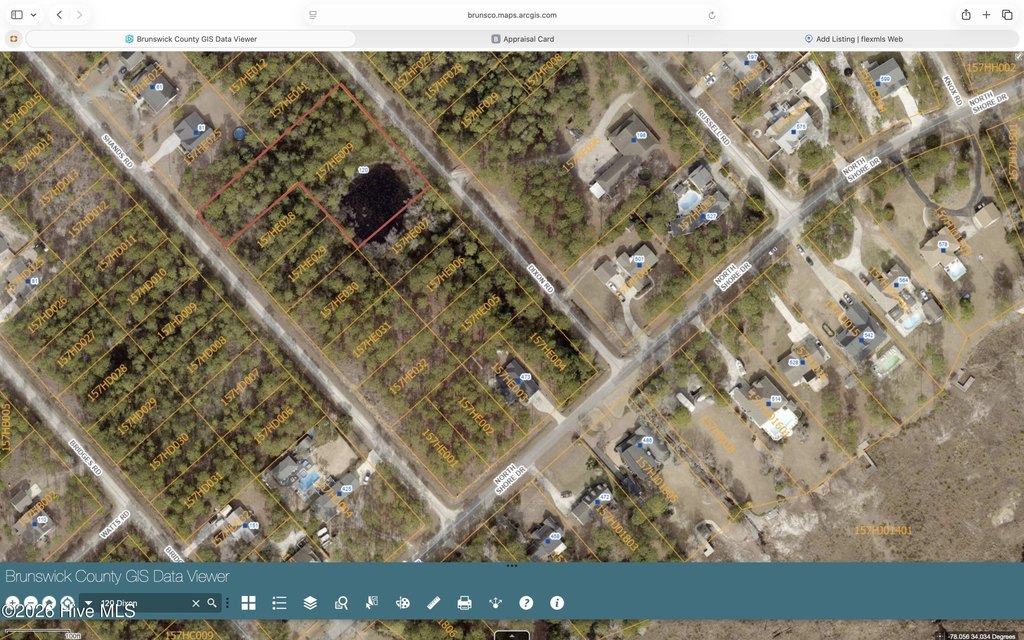Open the About info widget
Screen dimensions: 1024x640
557,603
